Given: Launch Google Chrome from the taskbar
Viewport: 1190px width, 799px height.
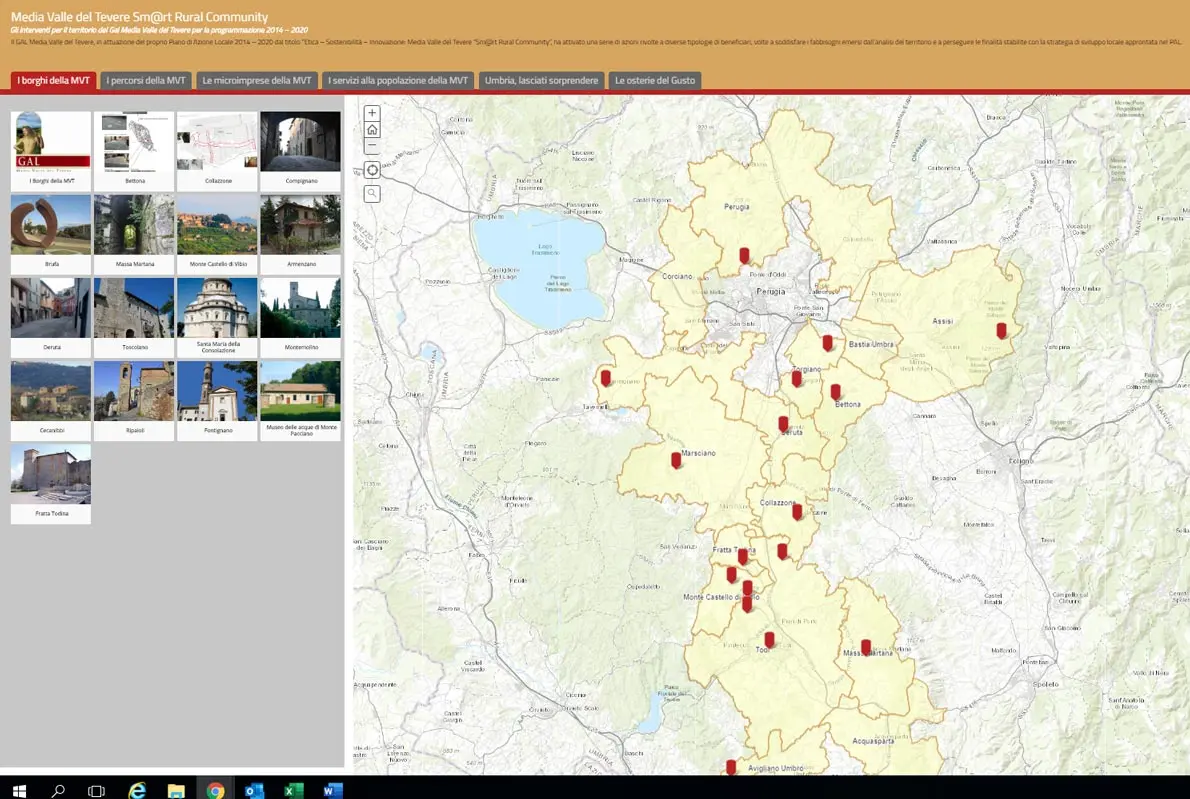Looking at the screenshot, I should pos(214,789).
